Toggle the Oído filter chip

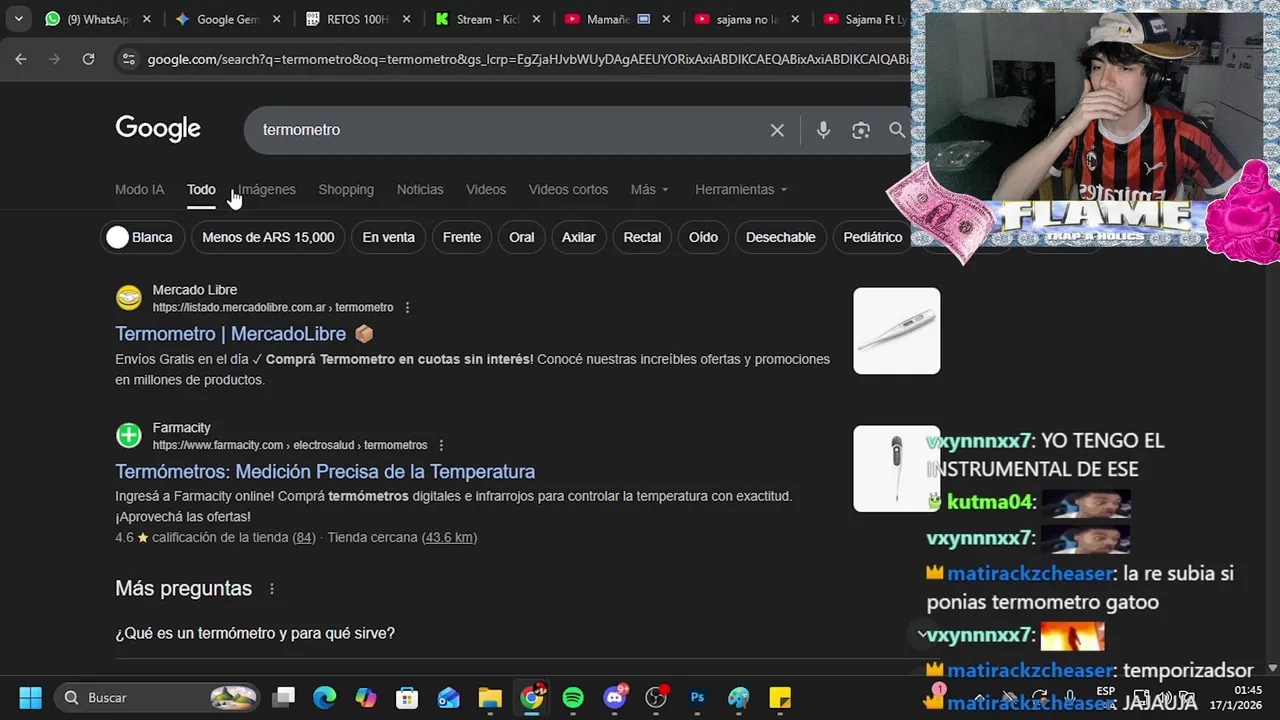pos(703,237)
